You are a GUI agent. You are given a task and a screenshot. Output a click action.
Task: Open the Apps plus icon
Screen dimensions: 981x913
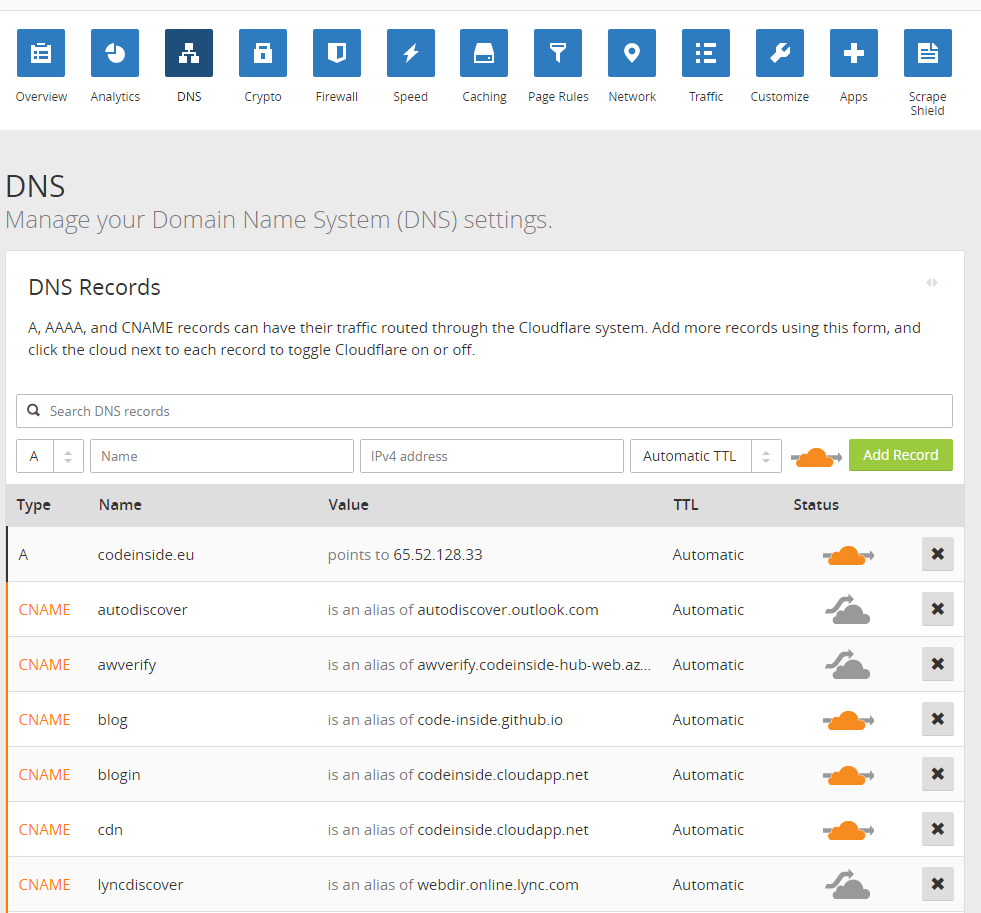tap(853, 53)
